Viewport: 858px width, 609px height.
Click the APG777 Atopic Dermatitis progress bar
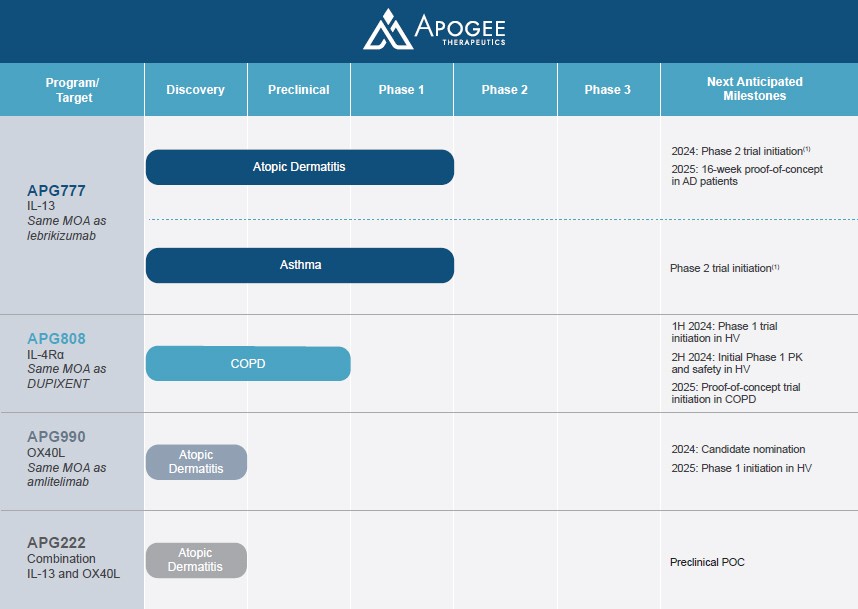299,167
